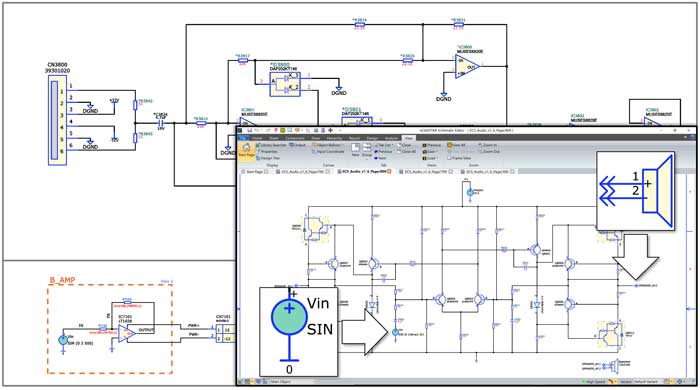
Task: Click the Start Page ribbon button
Action: (x=246, y=150)
